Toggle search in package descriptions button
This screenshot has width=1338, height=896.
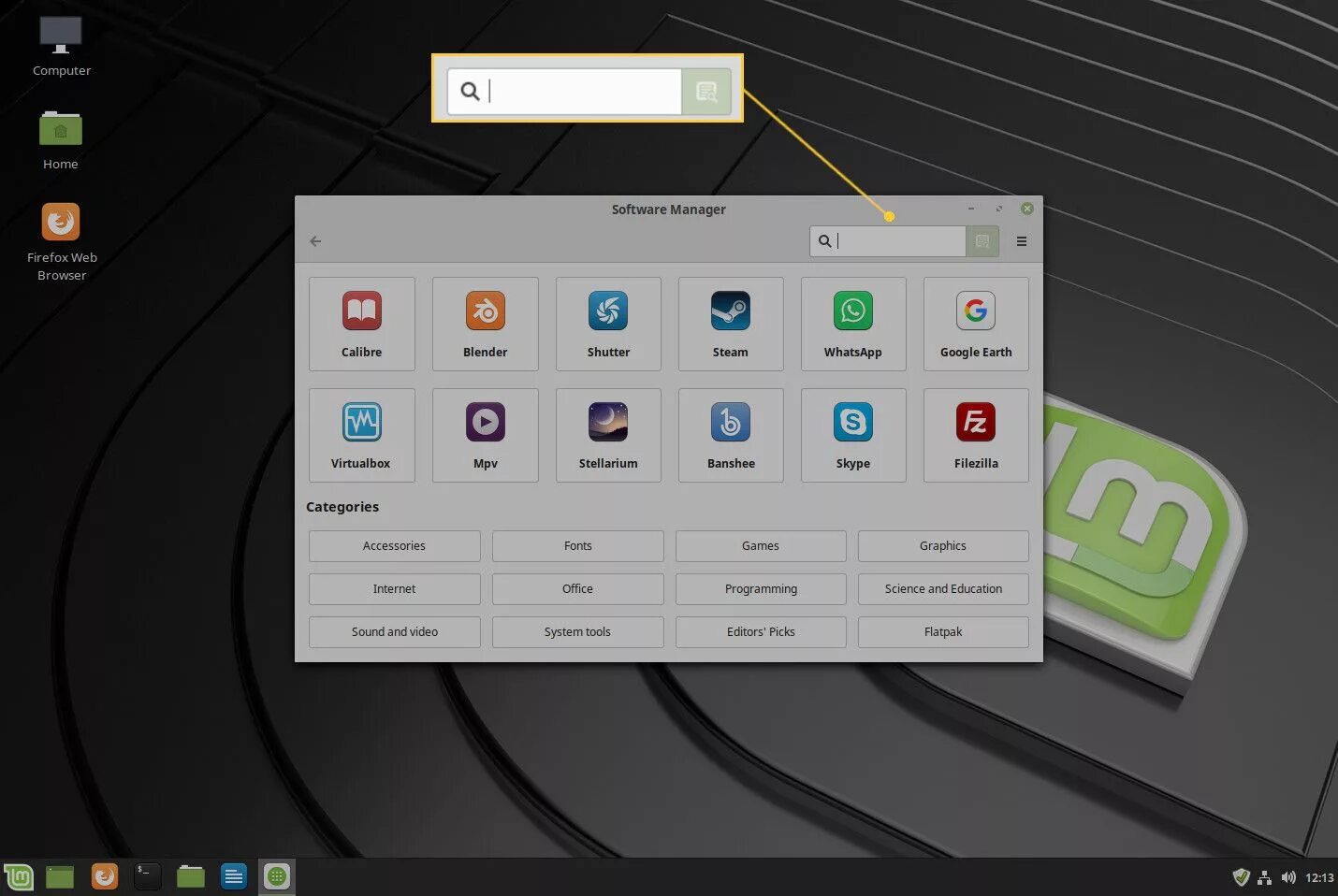tap(982, 241)
